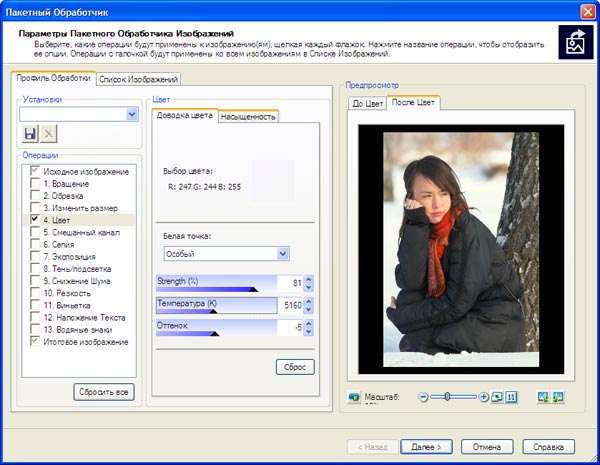Image resolution: width=600 pixels, height=465 pixels.
Task: Switch to Профиль Обработки tab
Action: click(x=53, y=78)
